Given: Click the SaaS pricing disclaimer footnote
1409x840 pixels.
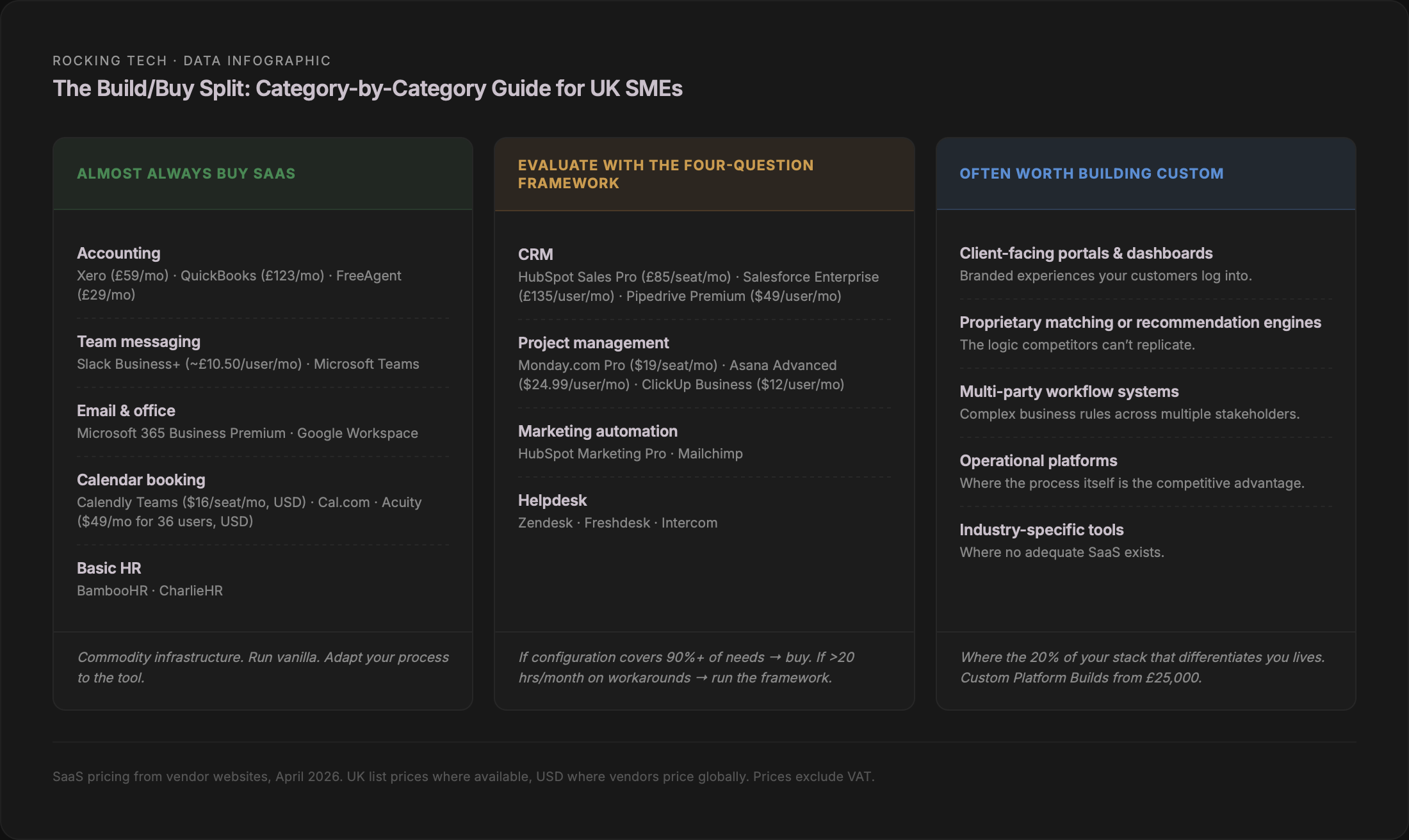Looking at the screenshot, I should click(463, 776).
